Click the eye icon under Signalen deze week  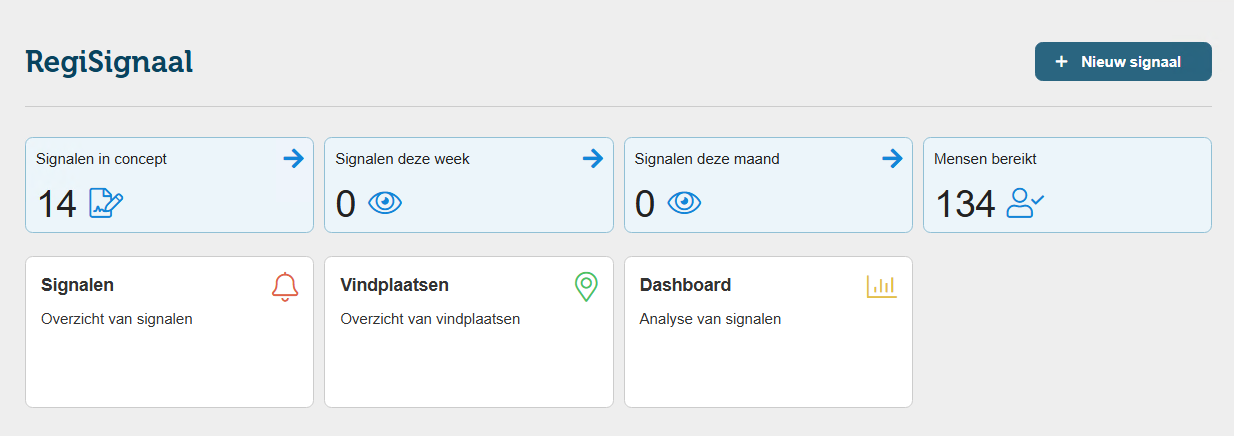385,203
